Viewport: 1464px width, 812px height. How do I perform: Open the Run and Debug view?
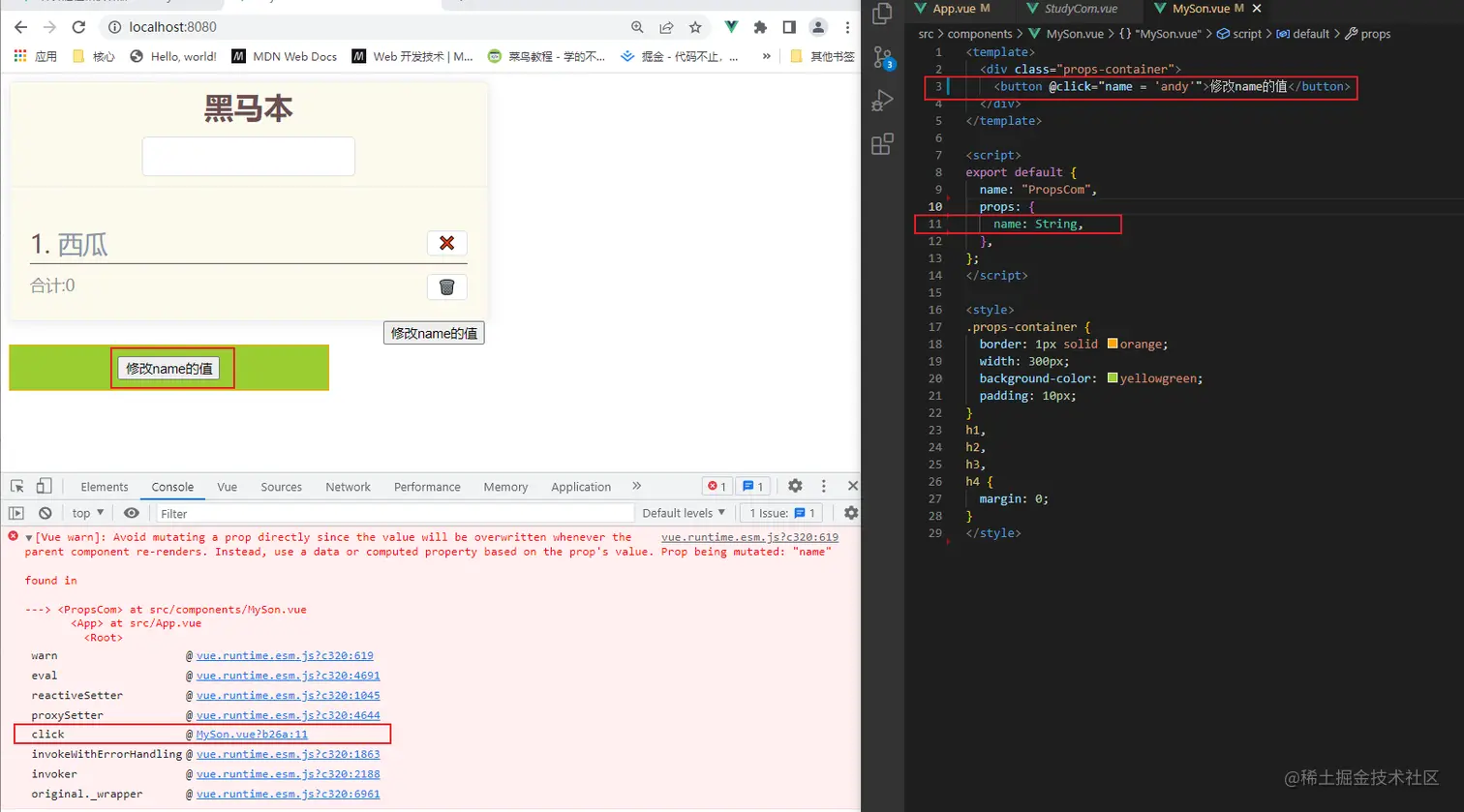coord(882,100)
